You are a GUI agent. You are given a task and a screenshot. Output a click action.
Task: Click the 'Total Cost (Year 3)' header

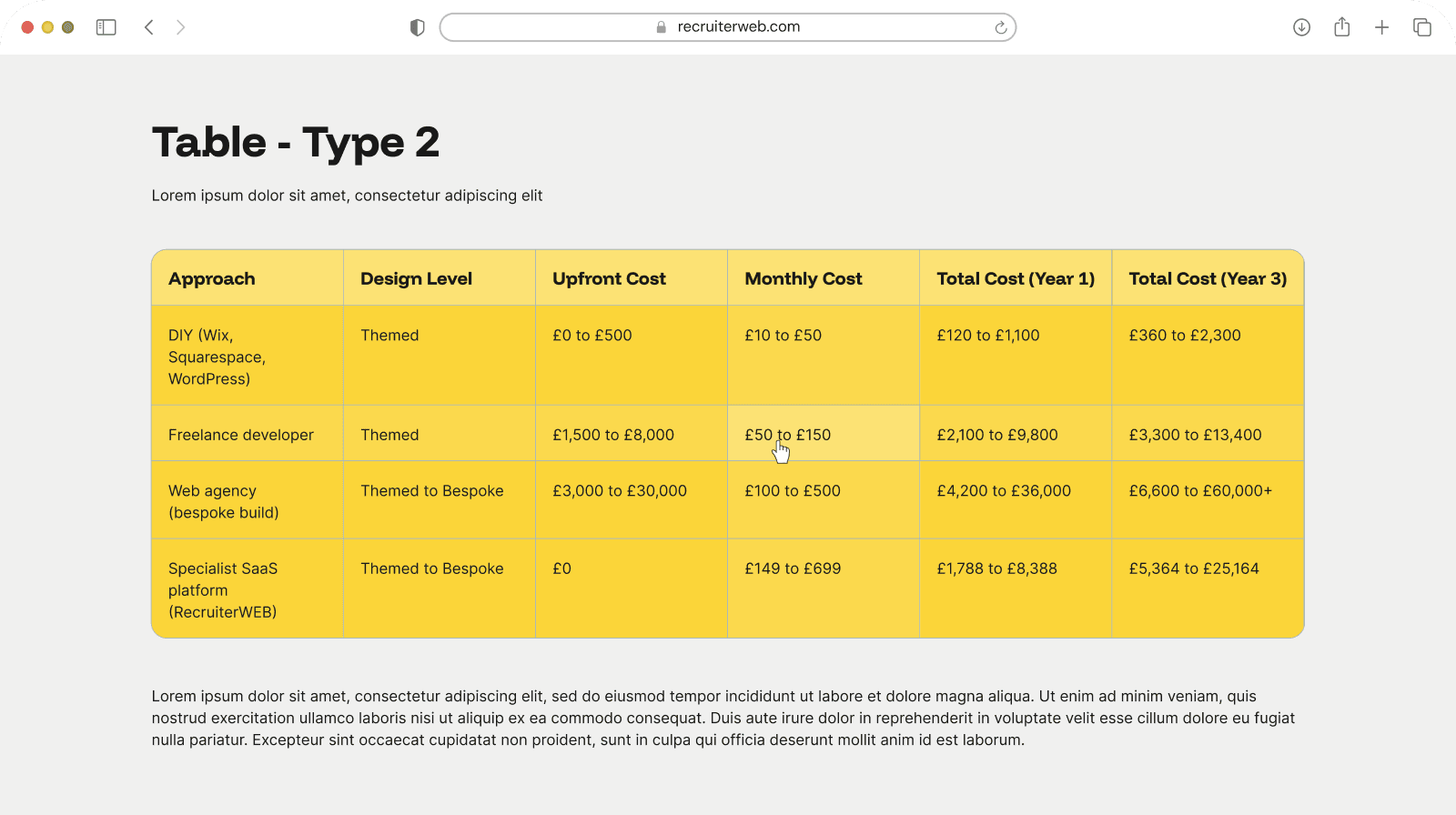point(1208,278)
